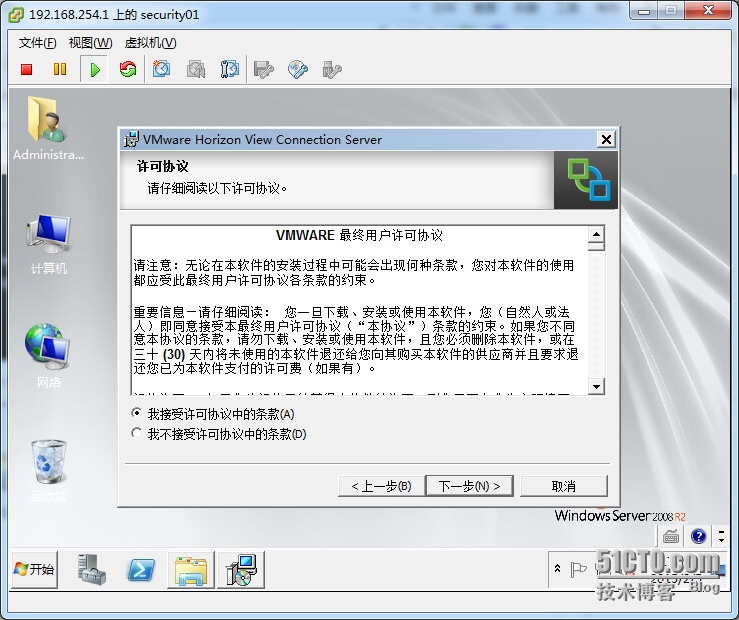
Task: Click the installer title bar icon
Action: click(131, 139)
